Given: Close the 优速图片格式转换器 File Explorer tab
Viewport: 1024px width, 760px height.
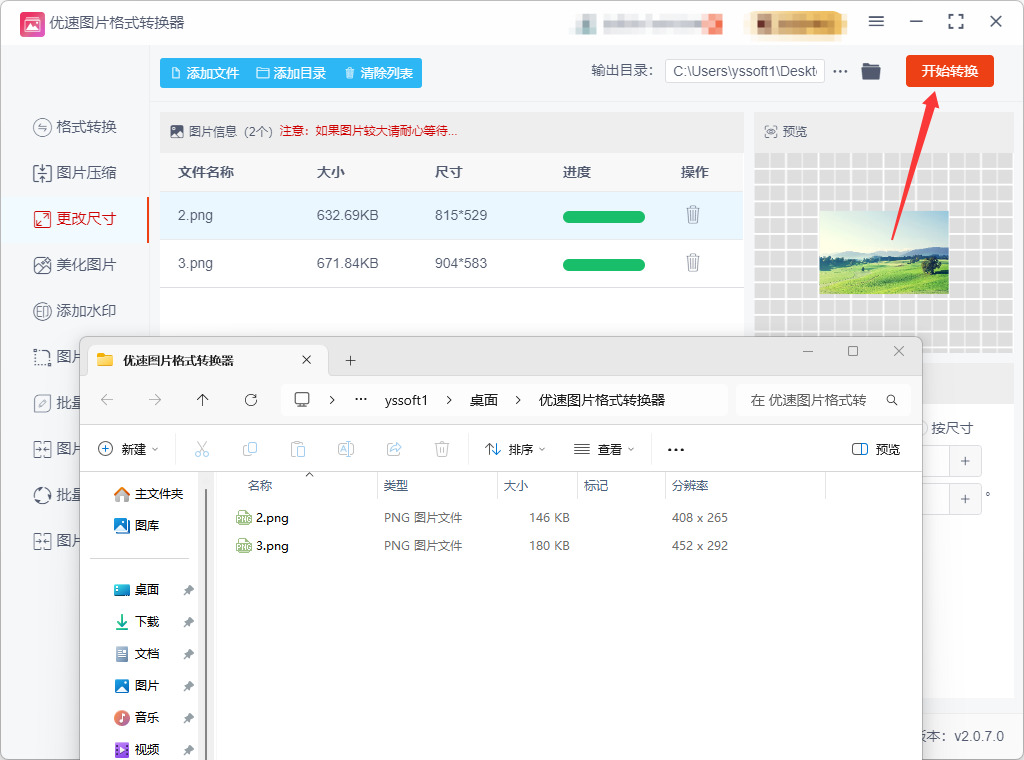Looking at the screenshot, I should point(306,360).
